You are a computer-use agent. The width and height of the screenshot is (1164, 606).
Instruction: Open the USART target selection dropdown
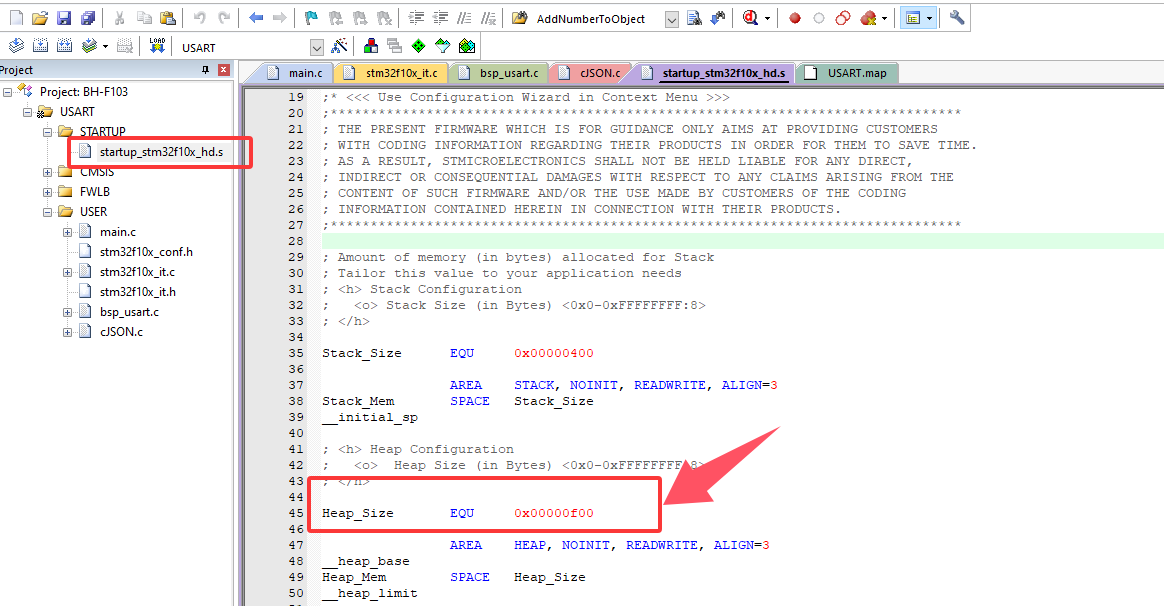pyautogui.click(x=317, y=46)
